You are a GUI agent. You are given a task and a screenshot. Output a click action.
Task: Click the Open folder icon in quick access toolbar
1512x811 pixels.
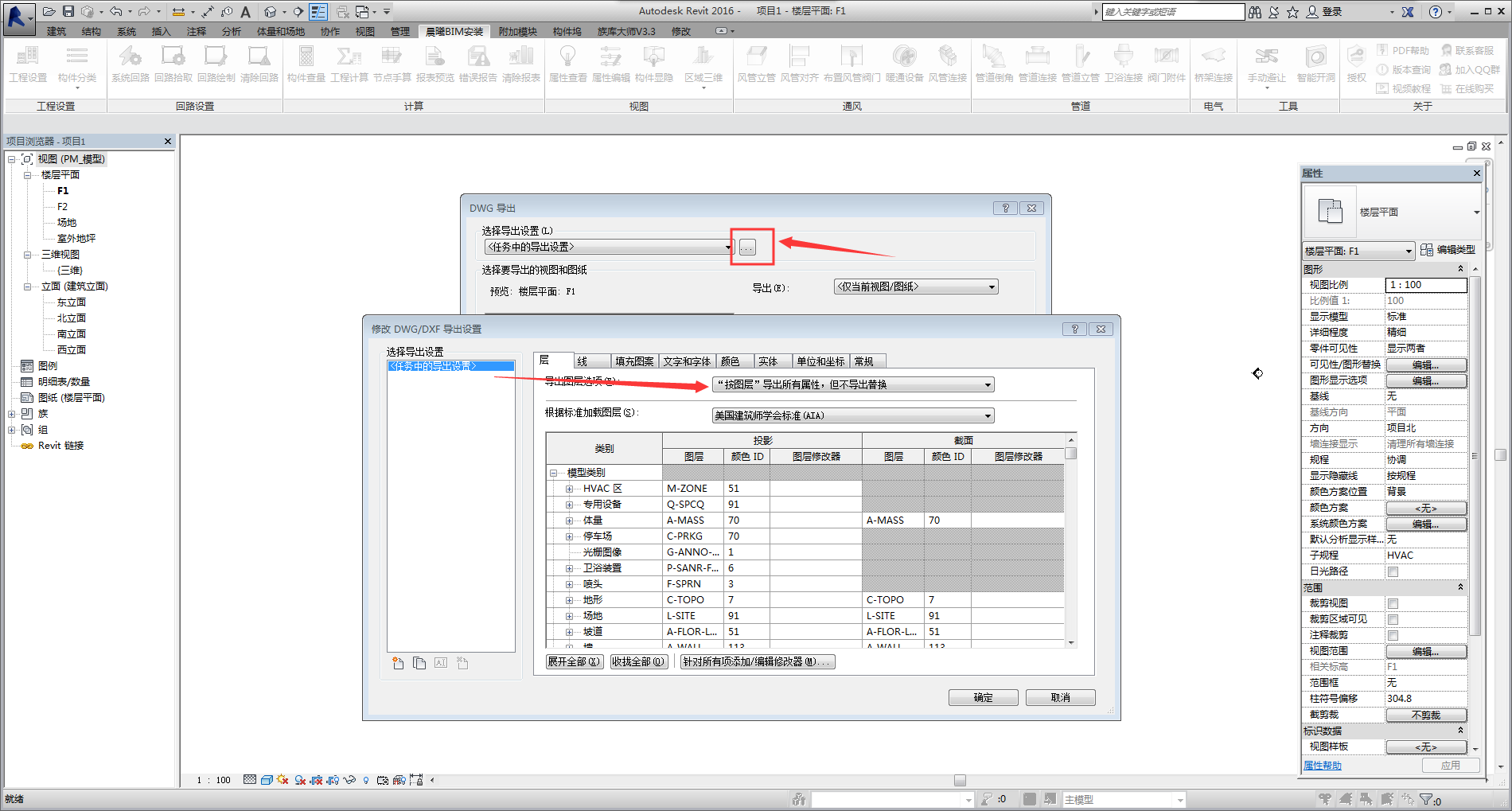(x=49, y=11)
